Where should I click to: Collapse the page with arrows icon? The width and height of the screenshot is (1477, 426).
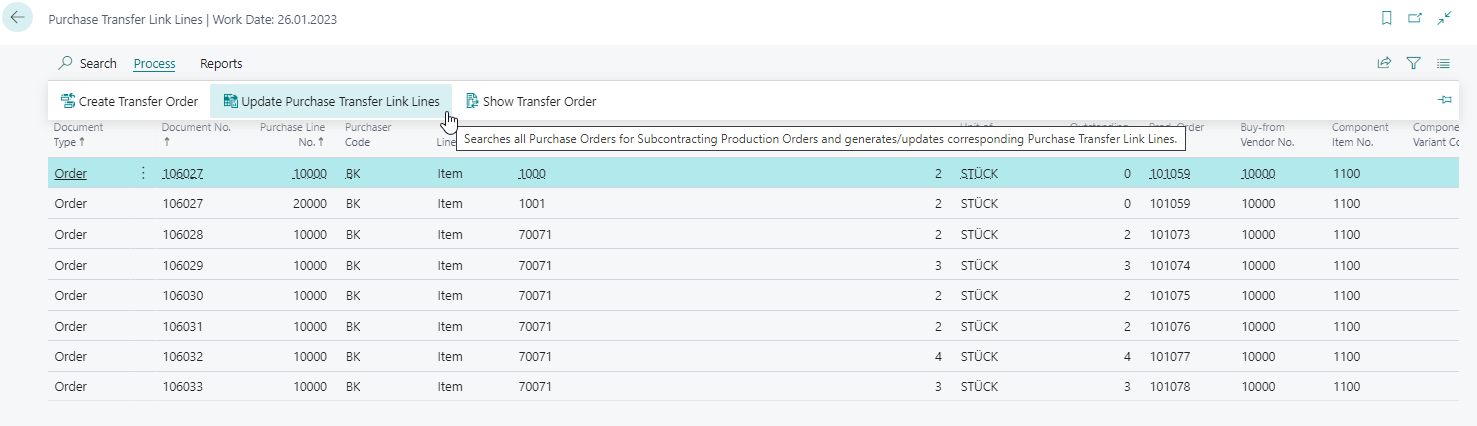tap(1444, 18)
